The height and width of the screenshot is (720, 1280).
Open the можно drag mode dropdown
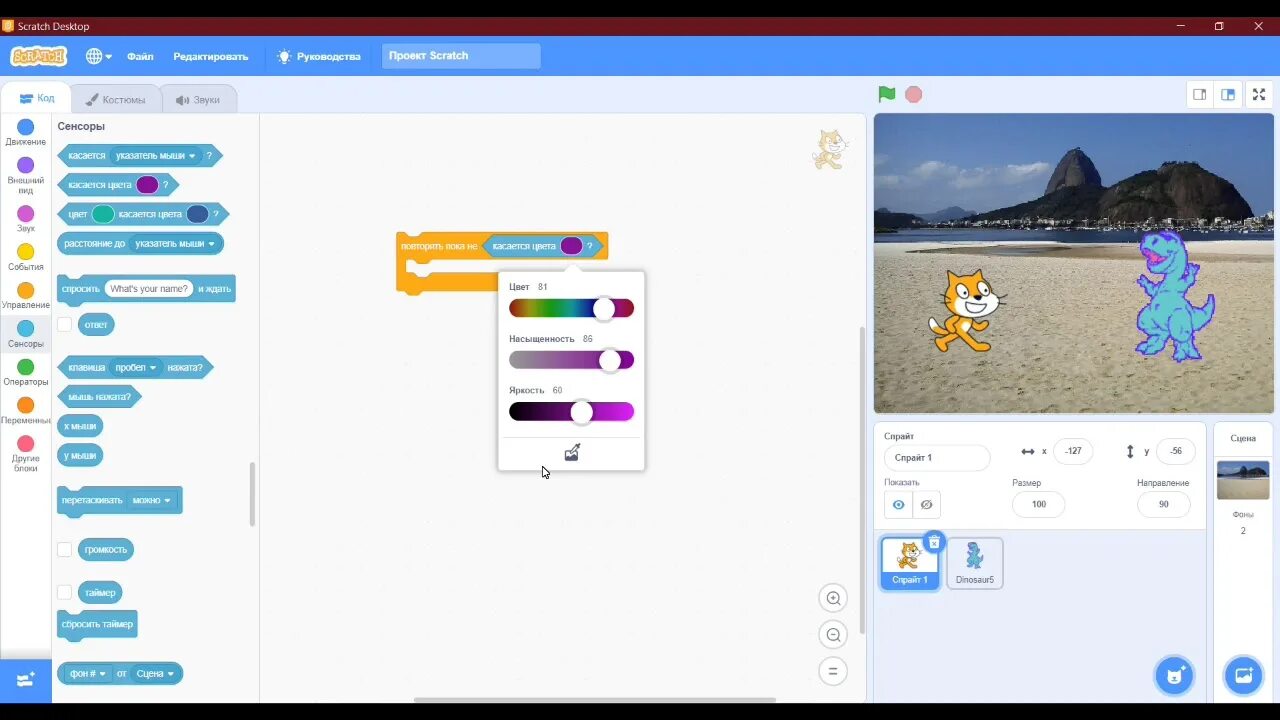point(151,500)
